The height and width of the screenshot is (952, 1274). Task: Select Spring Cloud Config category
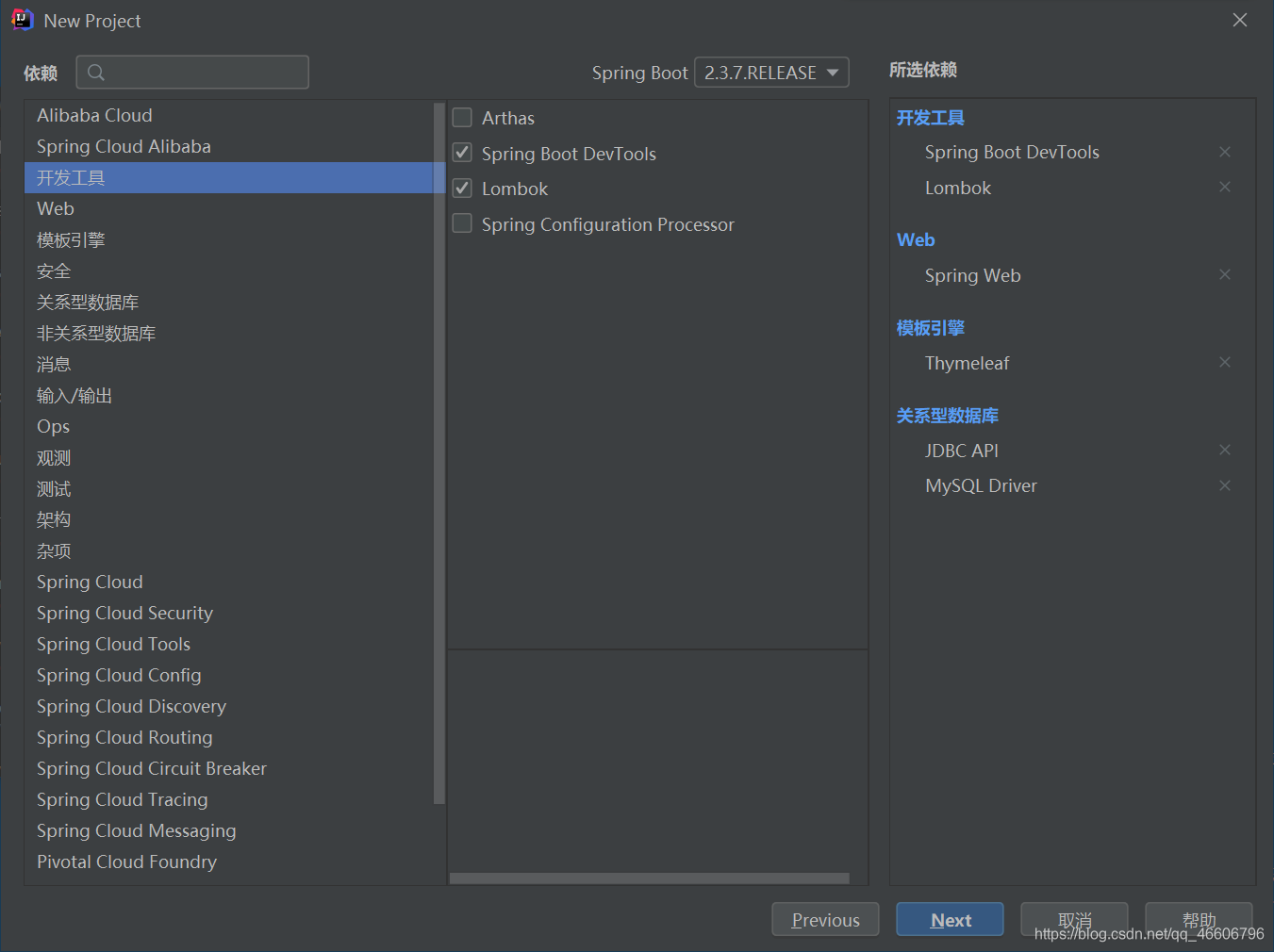tap(228, 675)
